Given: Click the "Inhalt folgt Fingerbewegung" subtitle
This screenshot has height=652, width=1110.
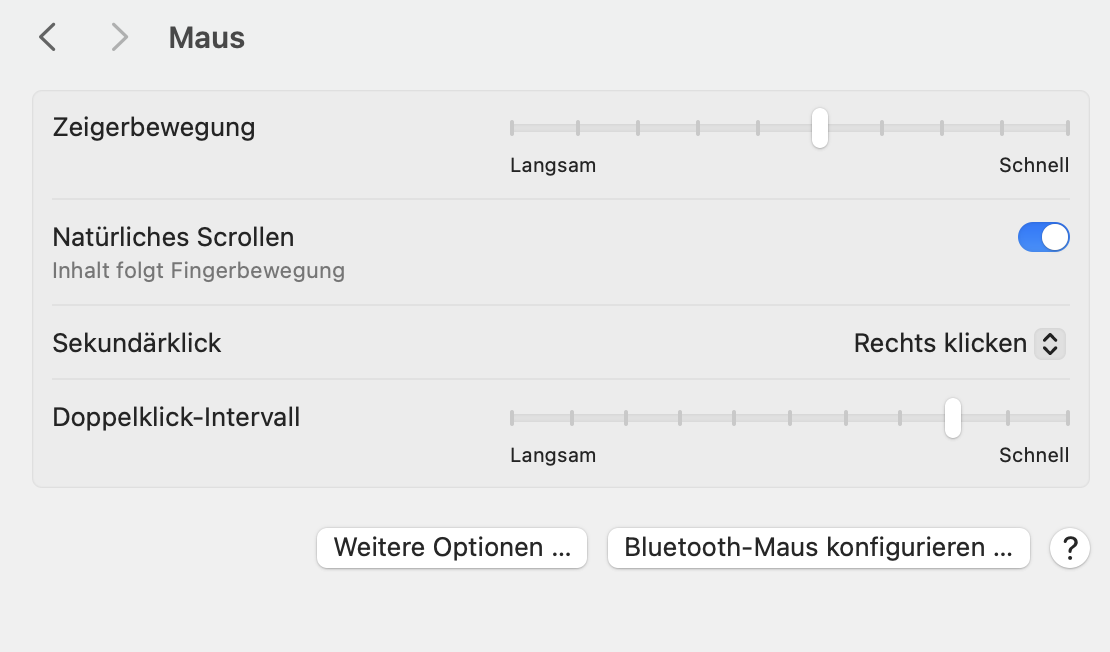Looking at the screenshot, I should pos(198,270).
